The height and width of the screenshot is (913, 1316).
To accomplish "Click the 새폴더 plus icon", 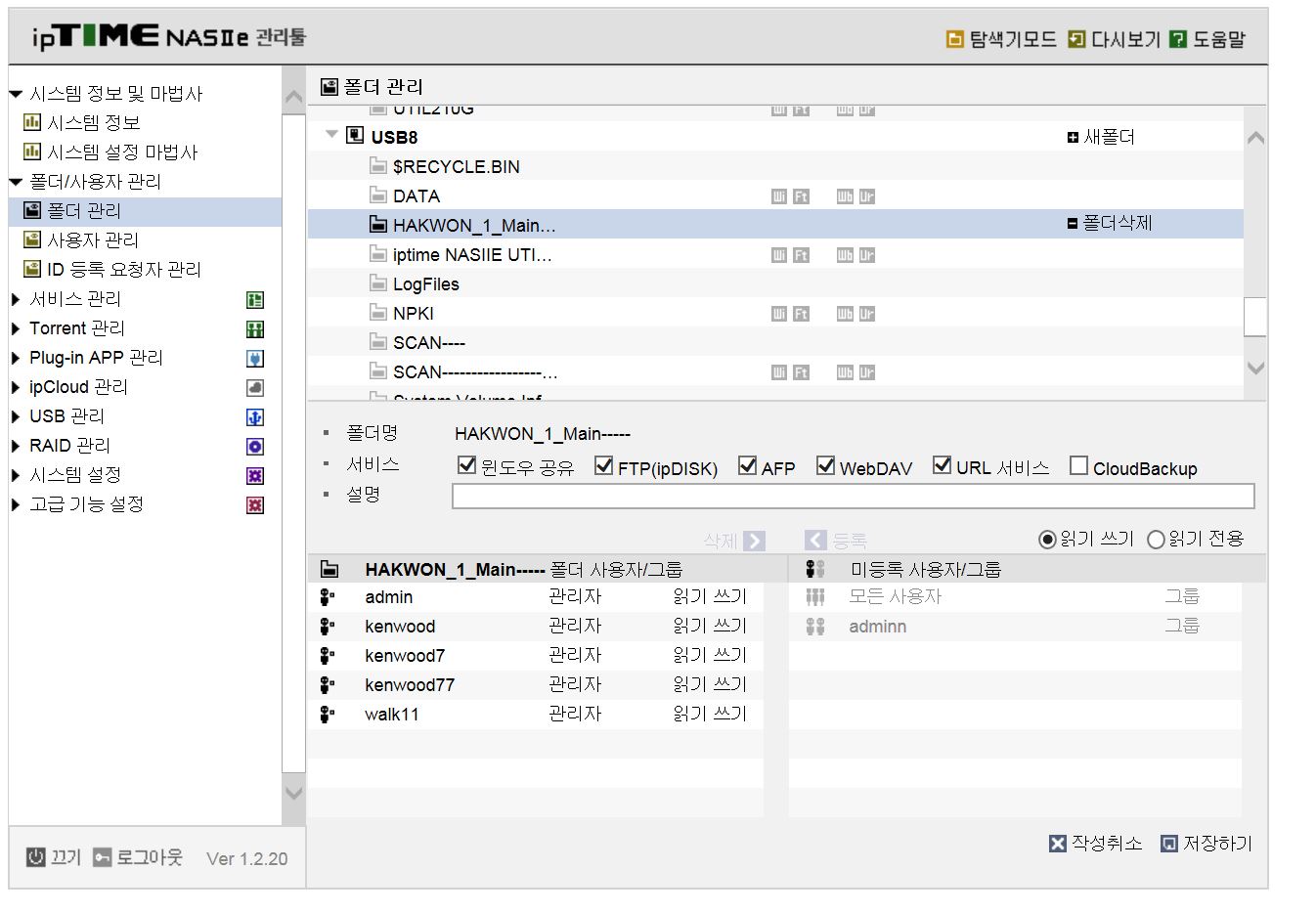I will (x=1073, y=138).
